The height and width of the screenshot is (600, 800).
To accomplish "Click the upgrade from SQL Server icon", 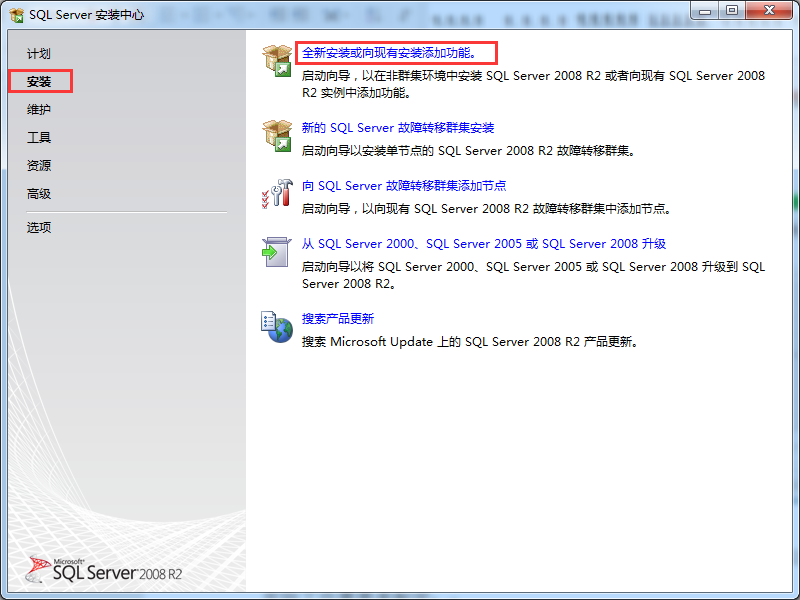I will pyautogui.click(x=277, y=252).
